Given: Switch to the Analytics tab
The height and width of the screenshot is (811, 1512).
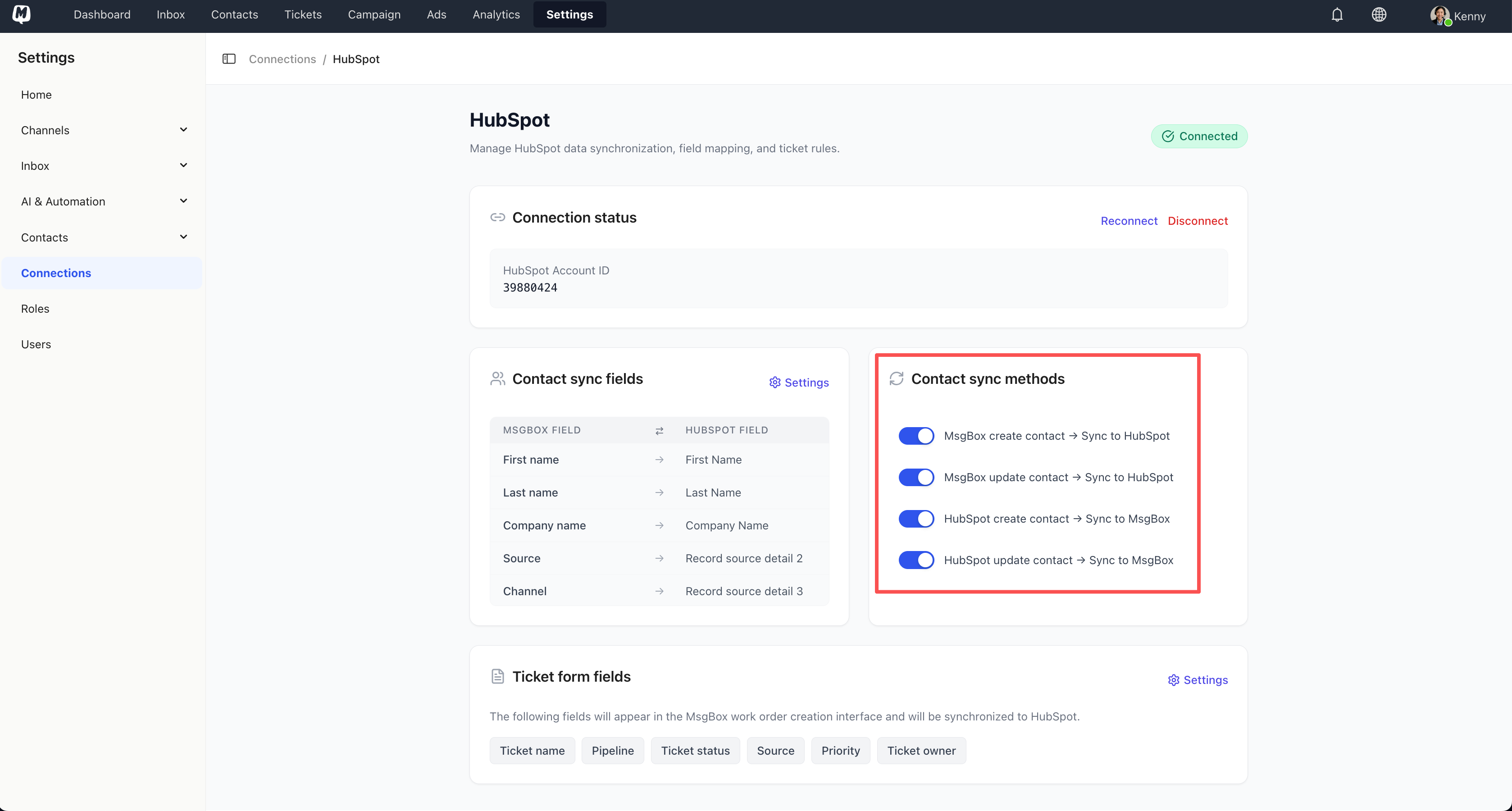Looking at the screenshot, I should tap(496, 14).
